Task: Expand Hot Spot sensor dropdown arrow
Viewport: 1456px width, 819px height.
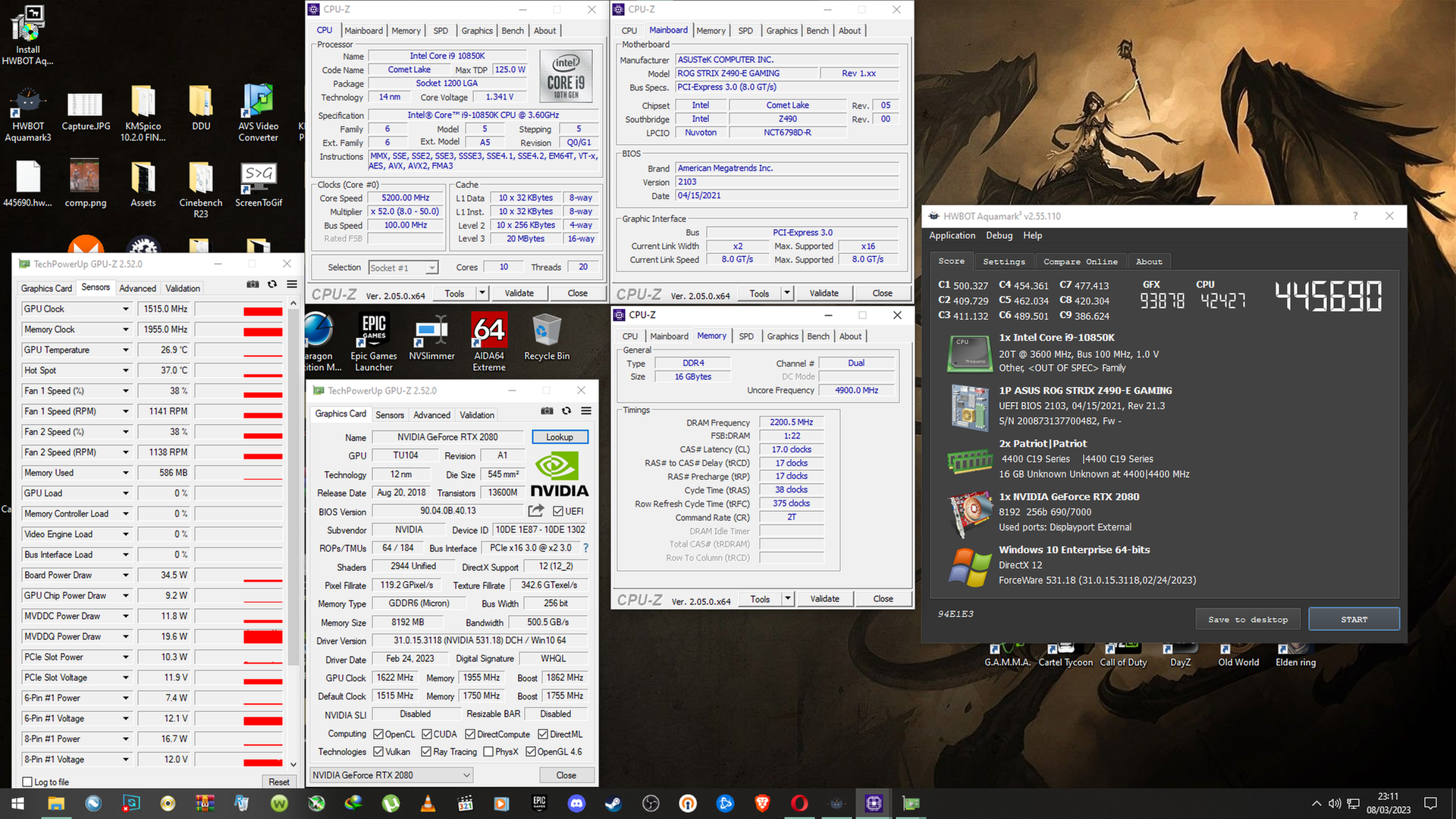Action: tap(126, 370)
